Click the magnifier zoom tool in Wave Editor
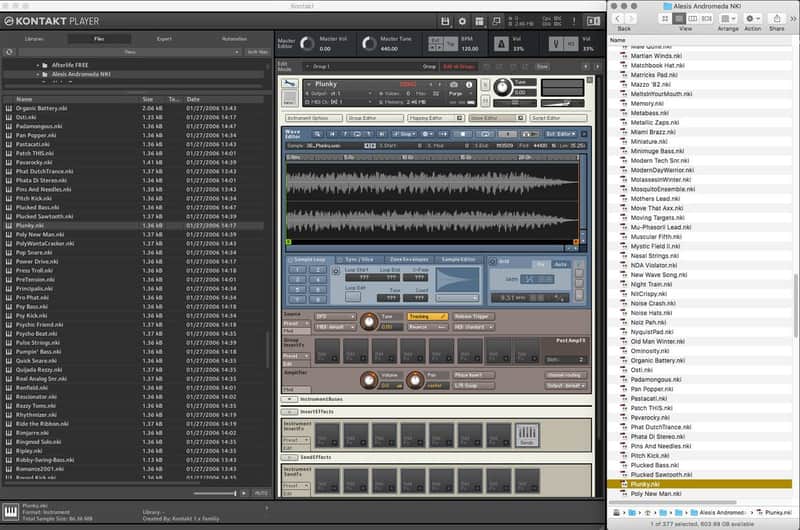This screenshot has height=530, width=800. (x=317, y=134)
